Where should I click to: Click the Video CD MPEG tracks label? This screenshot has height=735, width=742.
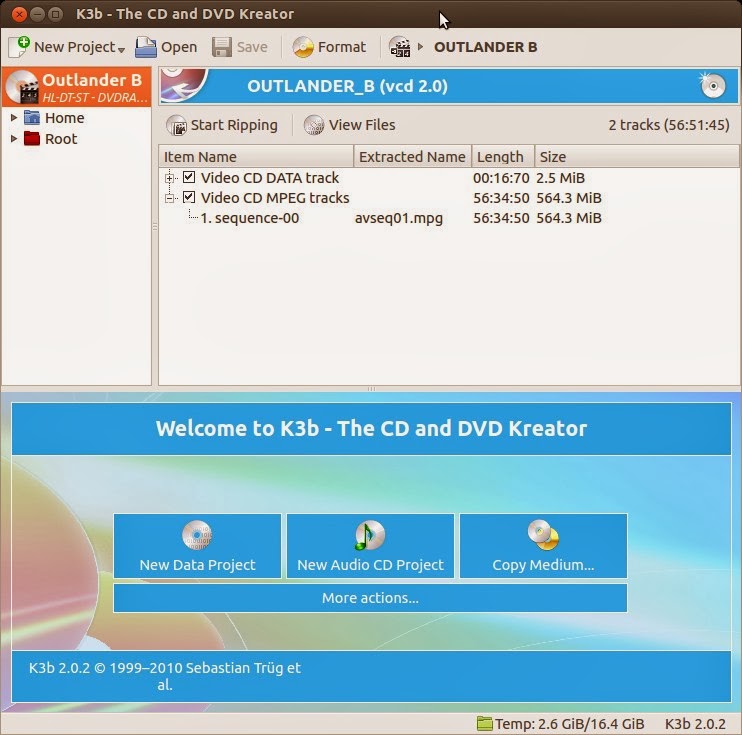coord(275,198)
